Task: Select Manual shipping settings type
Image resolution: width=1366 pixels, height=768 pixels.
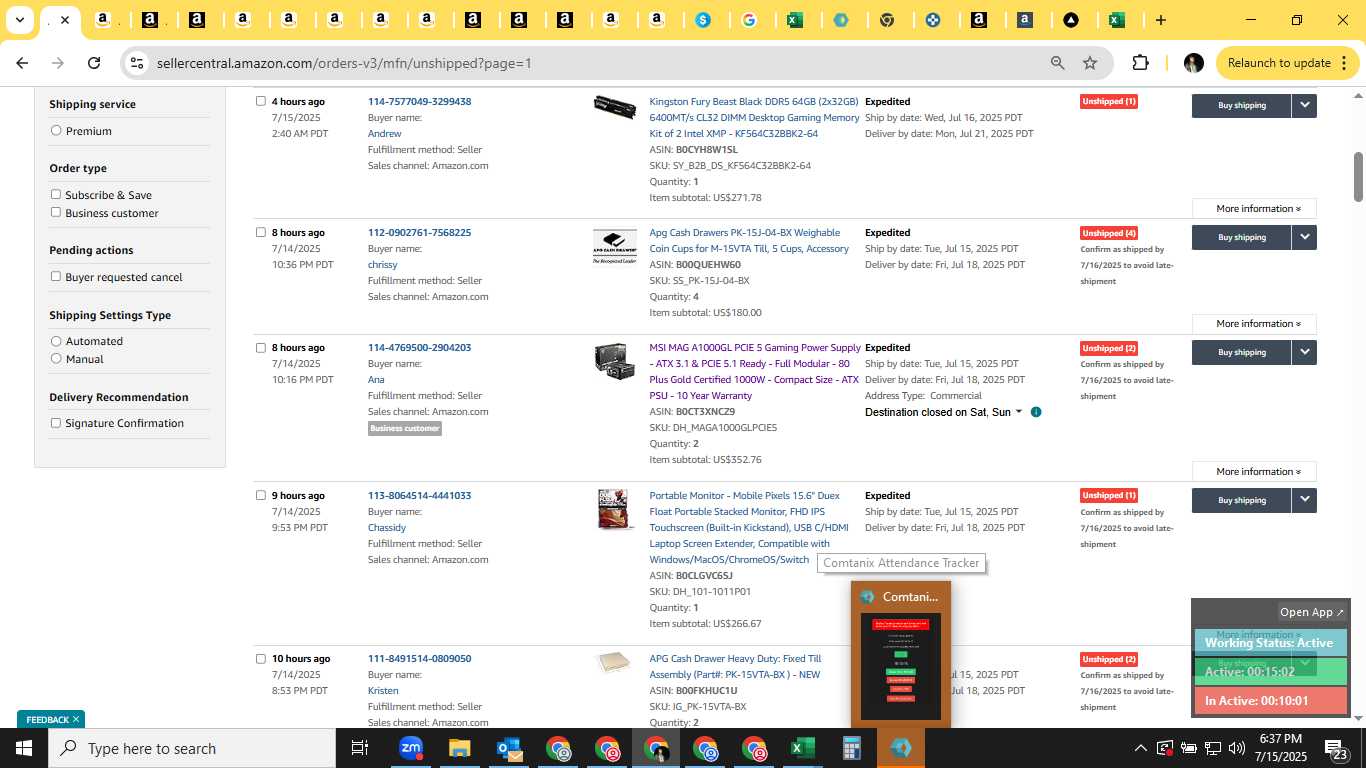Action: (x=56, y=358)
